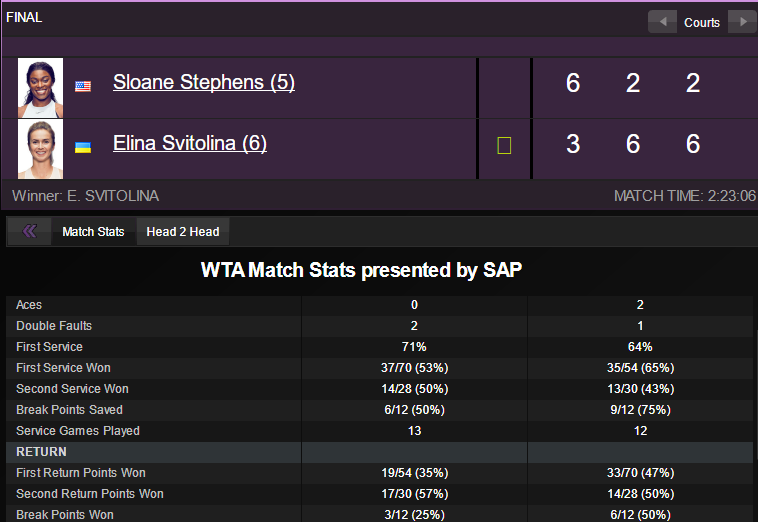Click the USA flag icon
This screenshot has height=522, width=758.
[83, 86]
